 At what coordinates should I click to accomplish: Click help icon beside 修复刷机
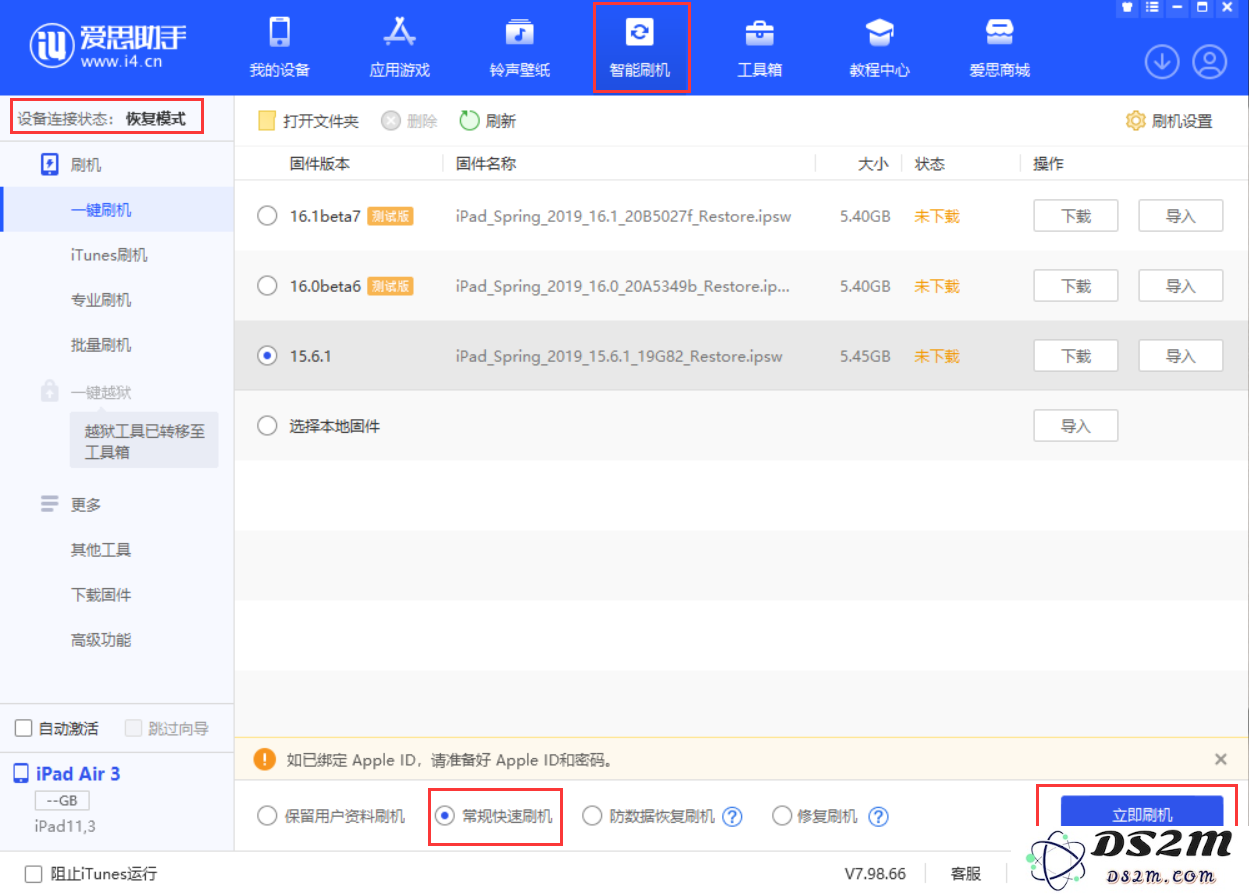point(878,817)
